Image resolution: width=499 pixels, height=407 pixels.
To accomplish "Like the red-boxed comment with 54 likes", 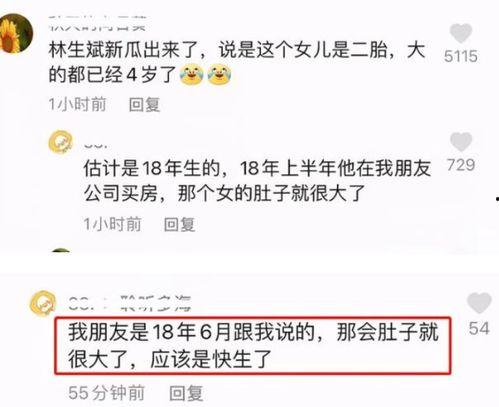I will (479, 303).
